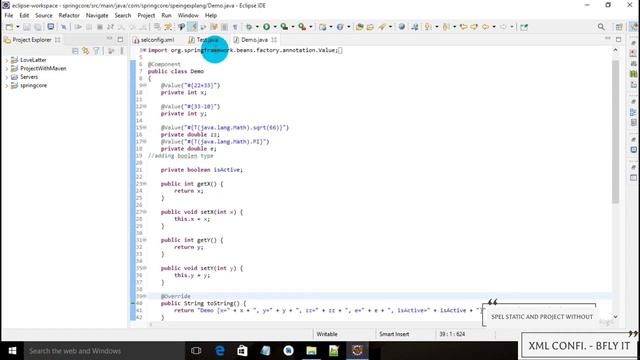Open the Back history dropdown arrow
Viewport: 640px width, 360px height.
point(493,27)
